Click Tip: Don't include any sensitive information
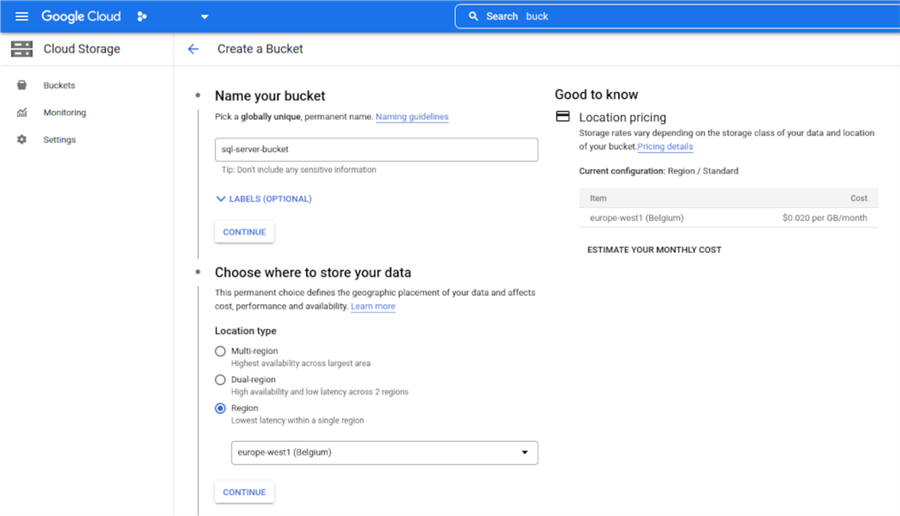Viewport: 900px width, 516px height. (x=299, y=170)
